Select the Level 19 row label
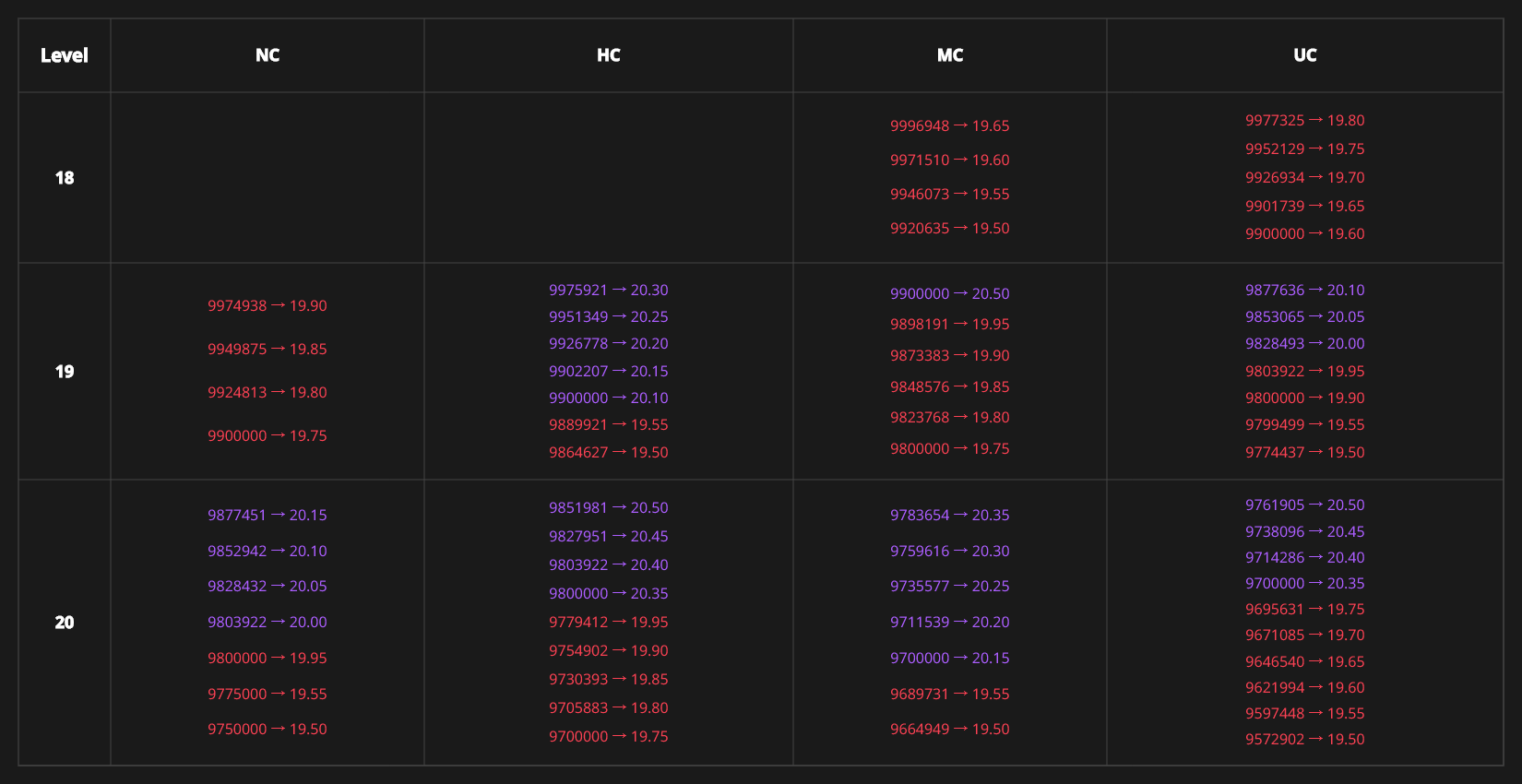The width and height of the screenshot is (1522, 784). [x=64, y=372]
